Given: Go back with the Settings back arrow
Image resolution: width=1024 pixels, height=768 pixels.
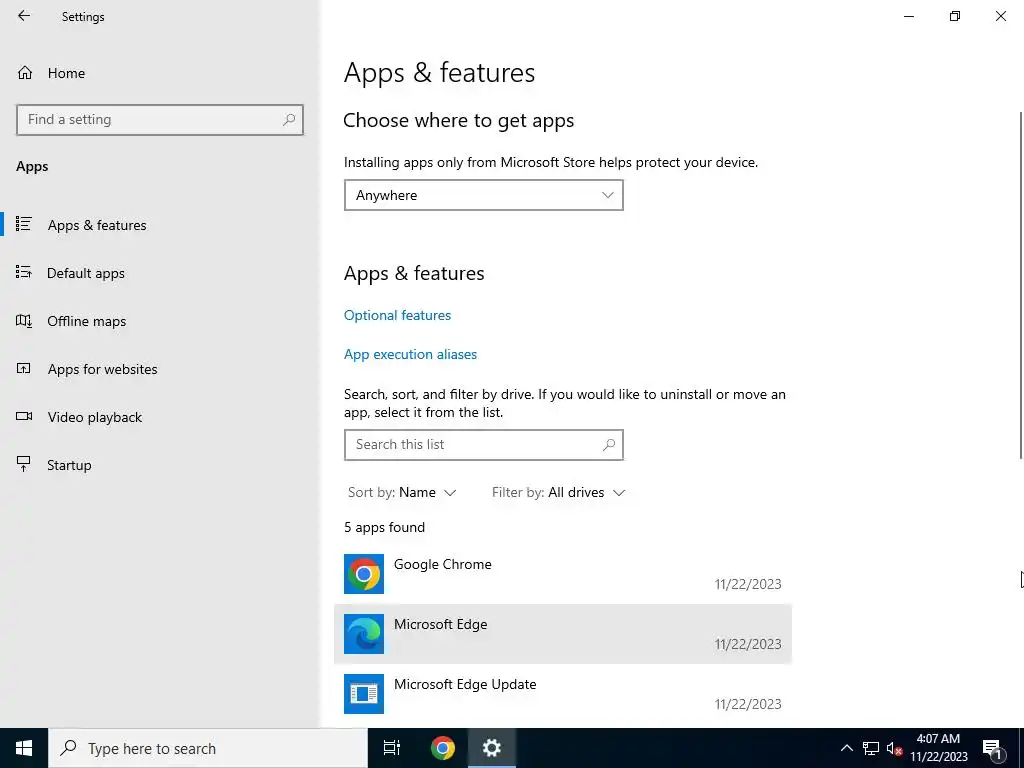Looking at the screenshot, I should (24, 16).
